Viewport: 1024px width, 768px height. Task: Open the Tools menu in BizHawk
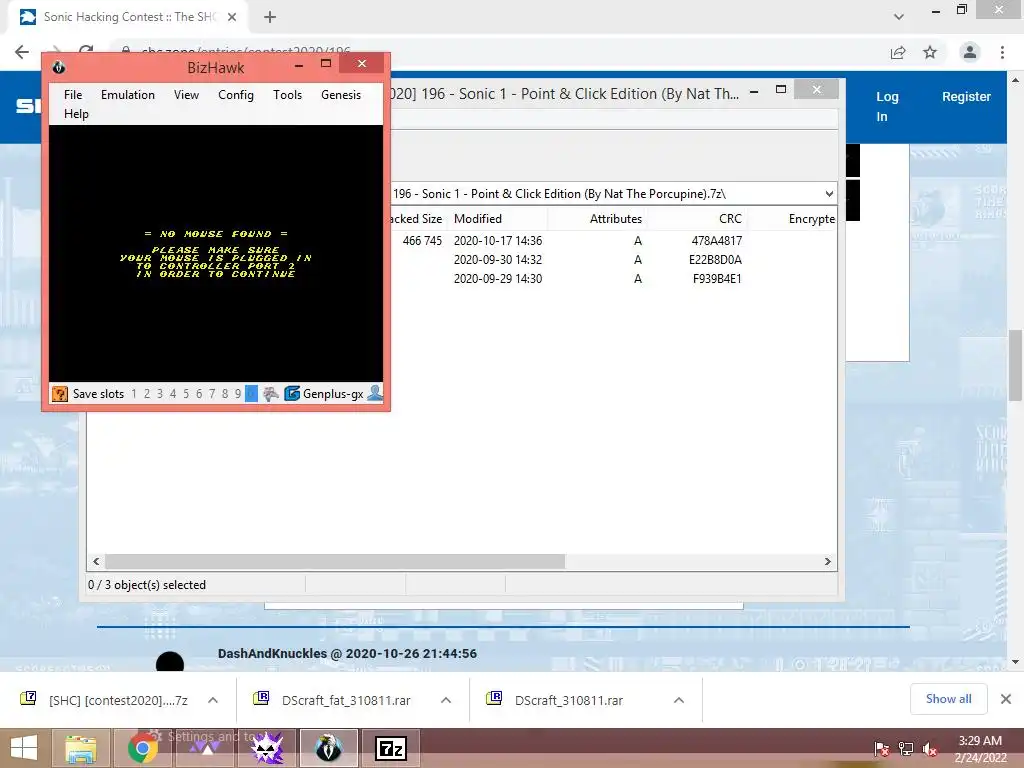(287, 95)
